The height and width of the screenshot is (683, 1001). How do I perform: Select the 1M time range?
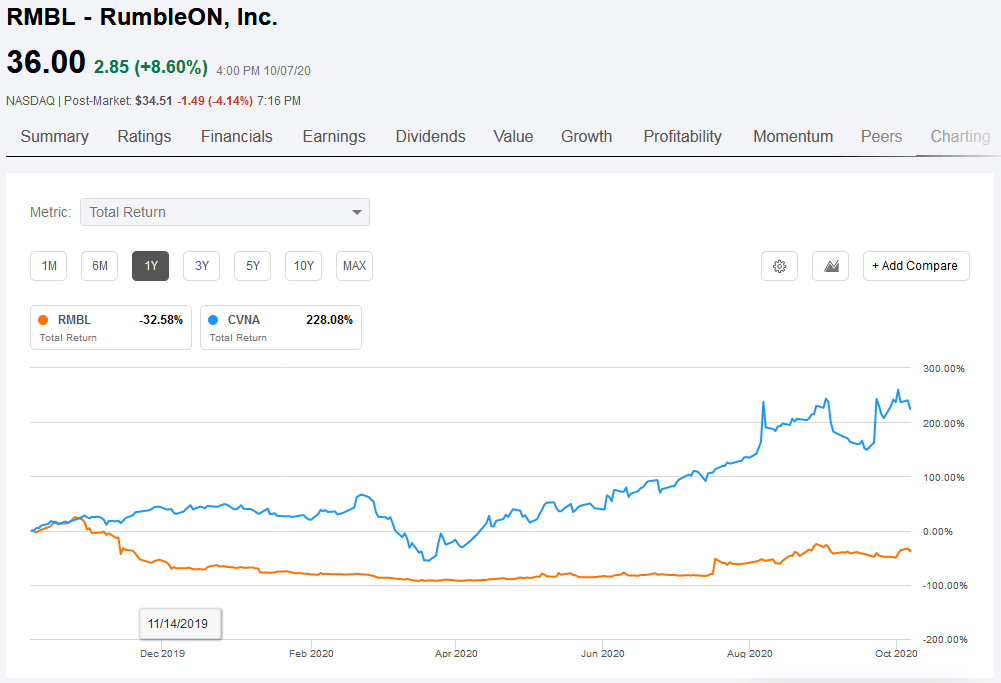(49, 266)
